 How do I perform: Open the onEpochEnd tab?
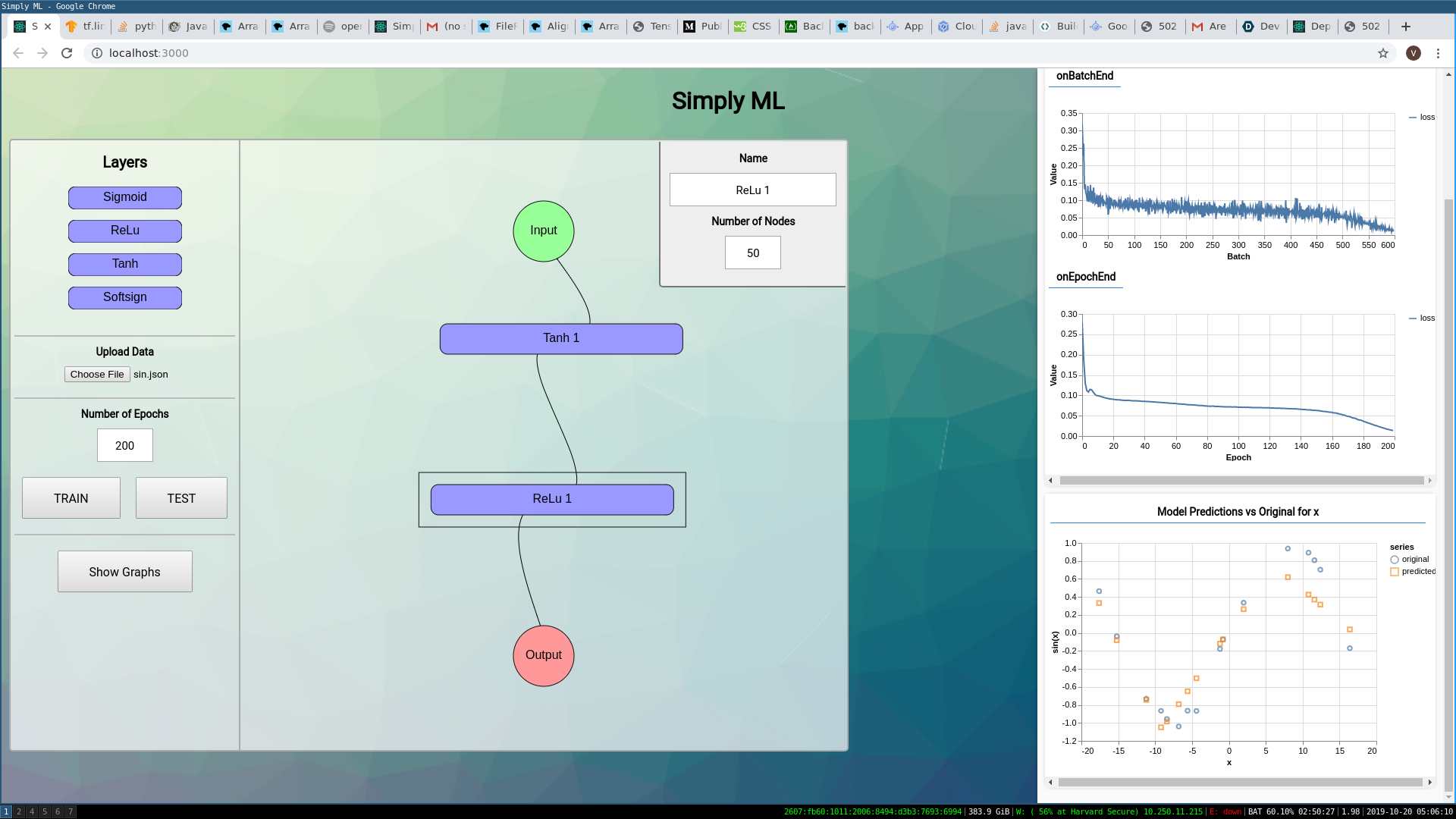click(1085, 277)
